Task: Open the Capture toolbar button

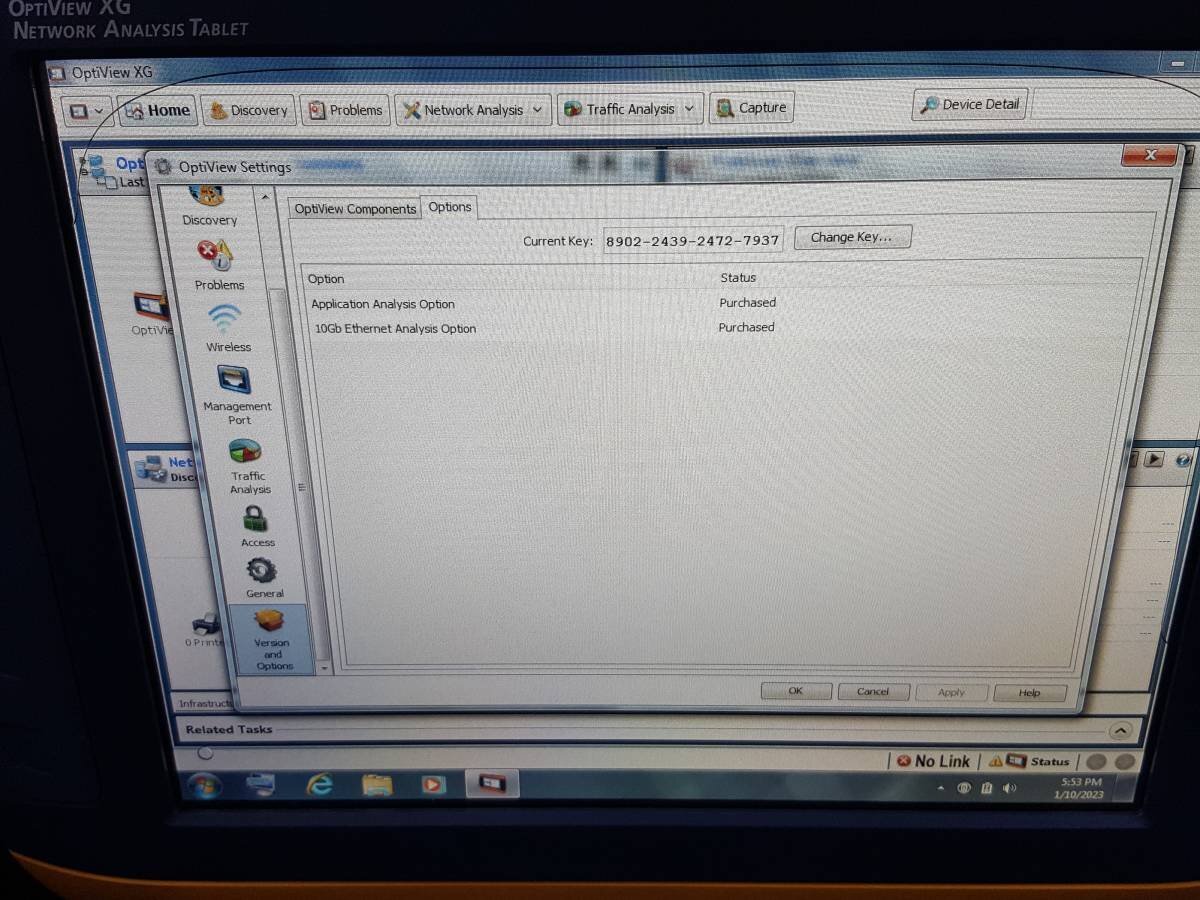Action: tap(751, 108)
